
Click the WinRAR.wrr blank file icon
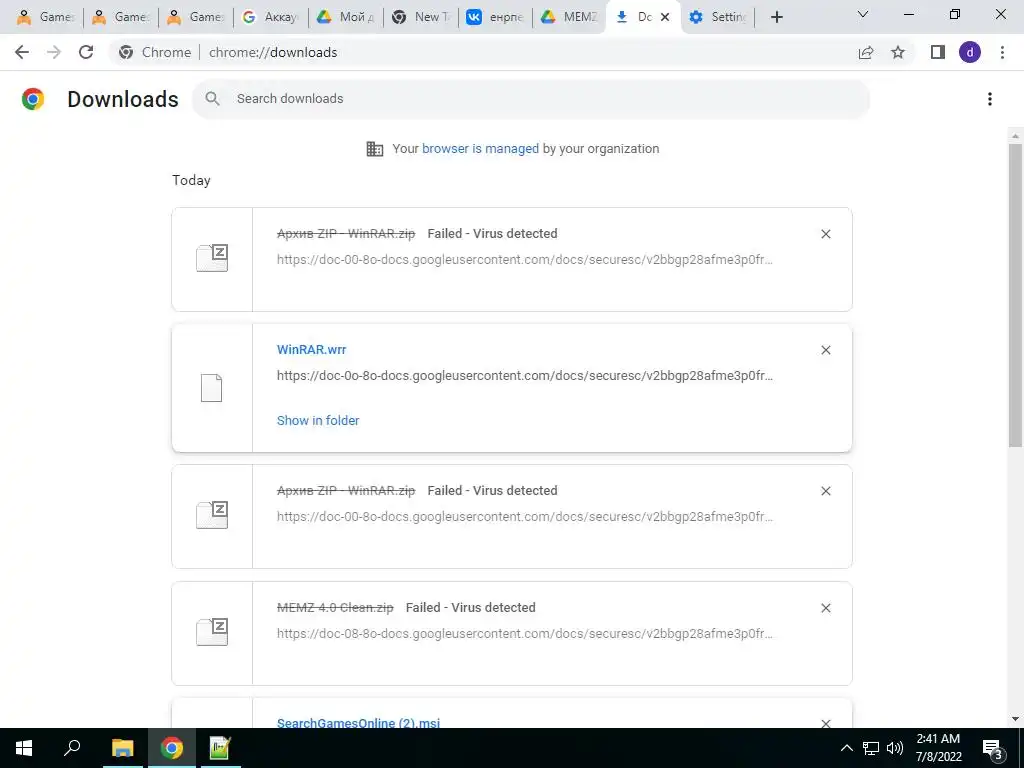coord(211,388)
